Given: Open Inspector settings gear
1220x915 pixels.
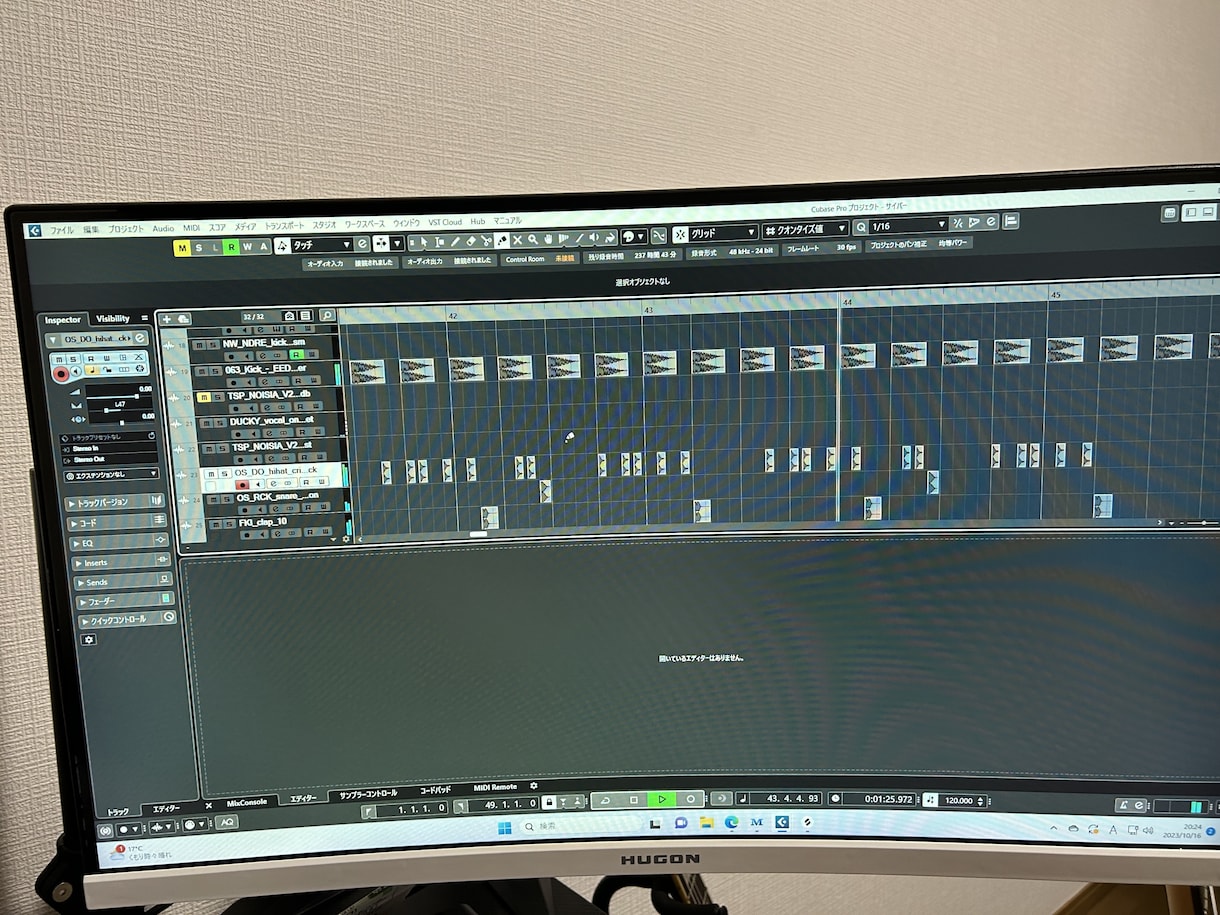Looking at the screenshot, I should pos(89,639).
